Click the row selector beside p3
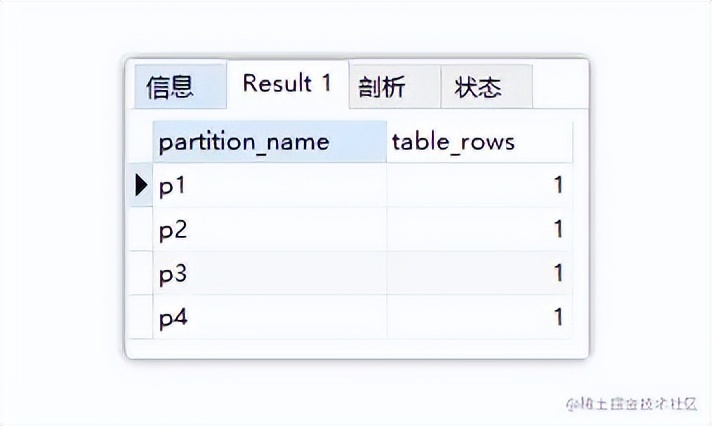 (141, 273)
